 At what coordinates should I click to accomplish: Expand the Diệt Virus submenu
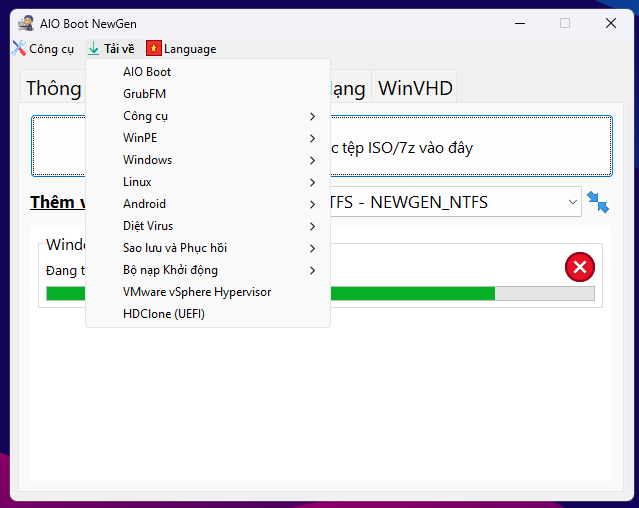(x=208, y=226)
